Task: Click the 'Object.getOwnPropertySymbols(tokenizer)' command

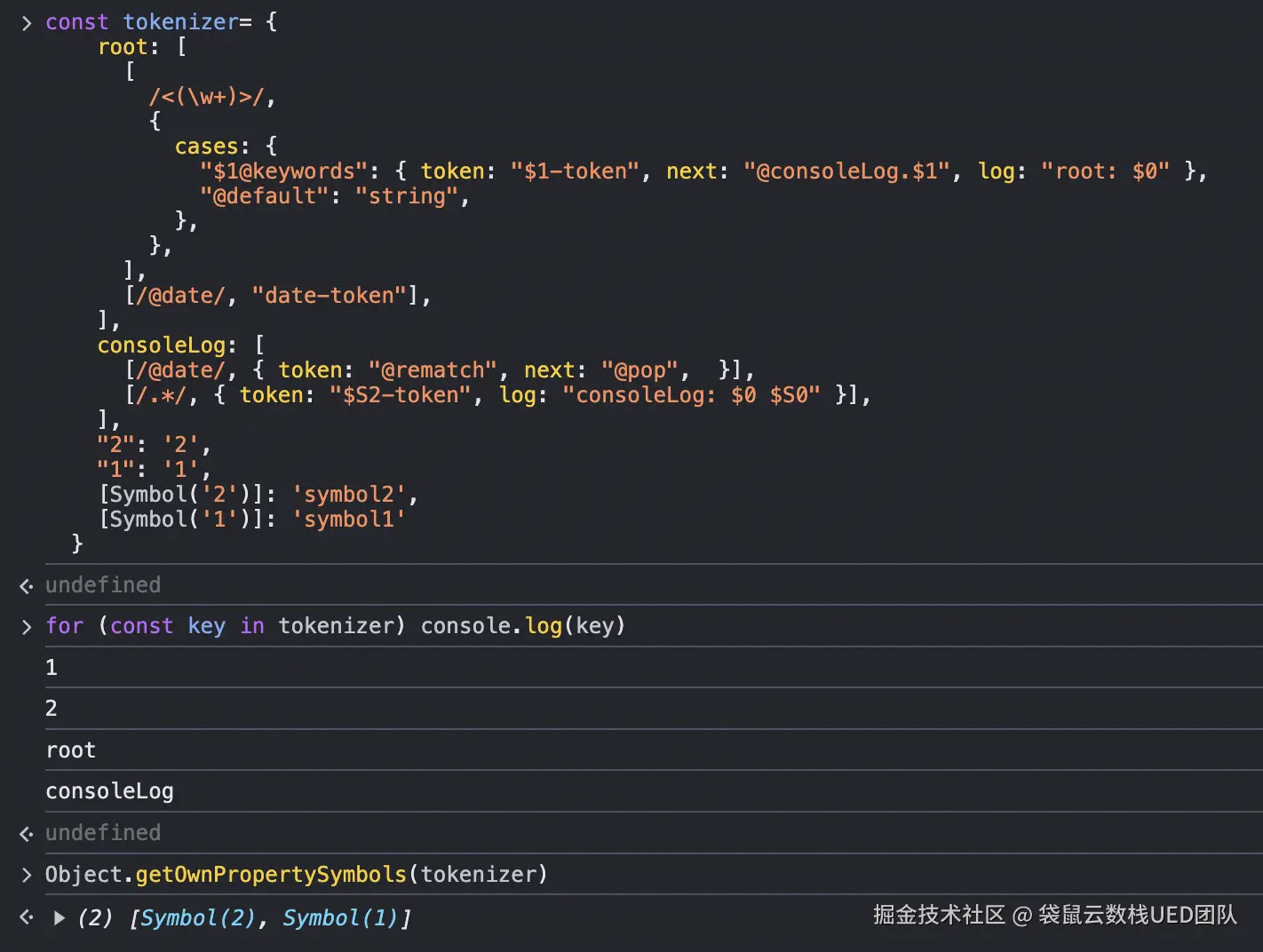Action: point(297,874)
